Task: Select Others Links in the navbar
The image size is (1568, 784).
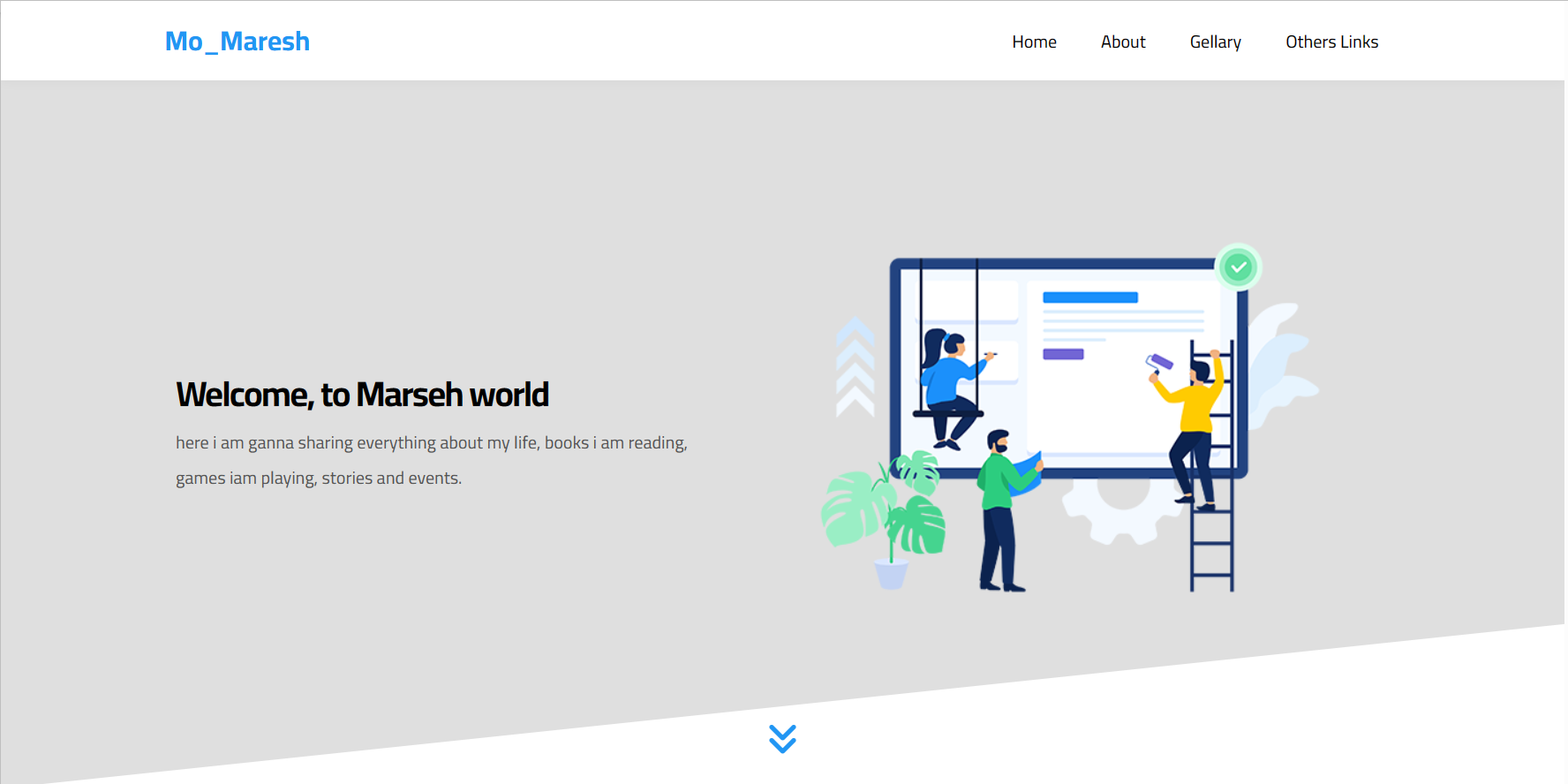Action: coord(1331,41)
